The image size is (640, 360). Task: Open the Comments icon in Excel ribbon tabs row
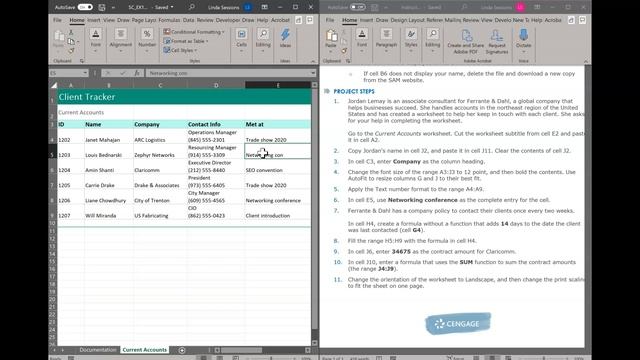pos(310,20)
